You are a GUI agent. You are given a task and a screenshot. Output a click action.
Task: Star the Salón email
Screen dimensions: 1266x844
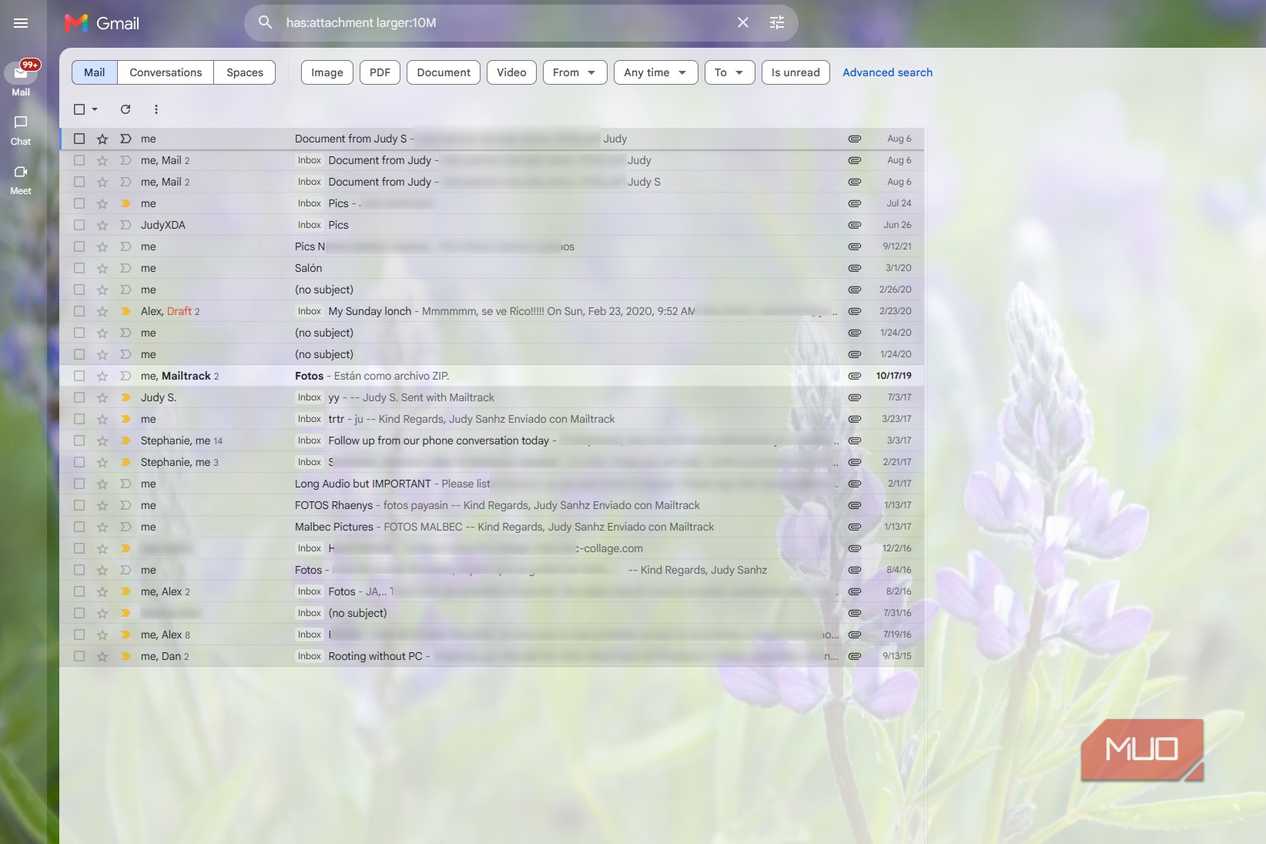coord(102,268)
